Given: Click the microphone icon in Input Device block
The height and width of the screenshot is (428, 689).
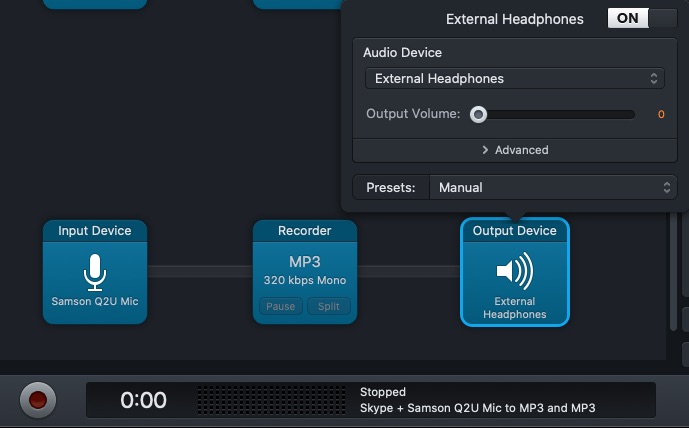Looking at the screenshot, I should click(95, 272).
